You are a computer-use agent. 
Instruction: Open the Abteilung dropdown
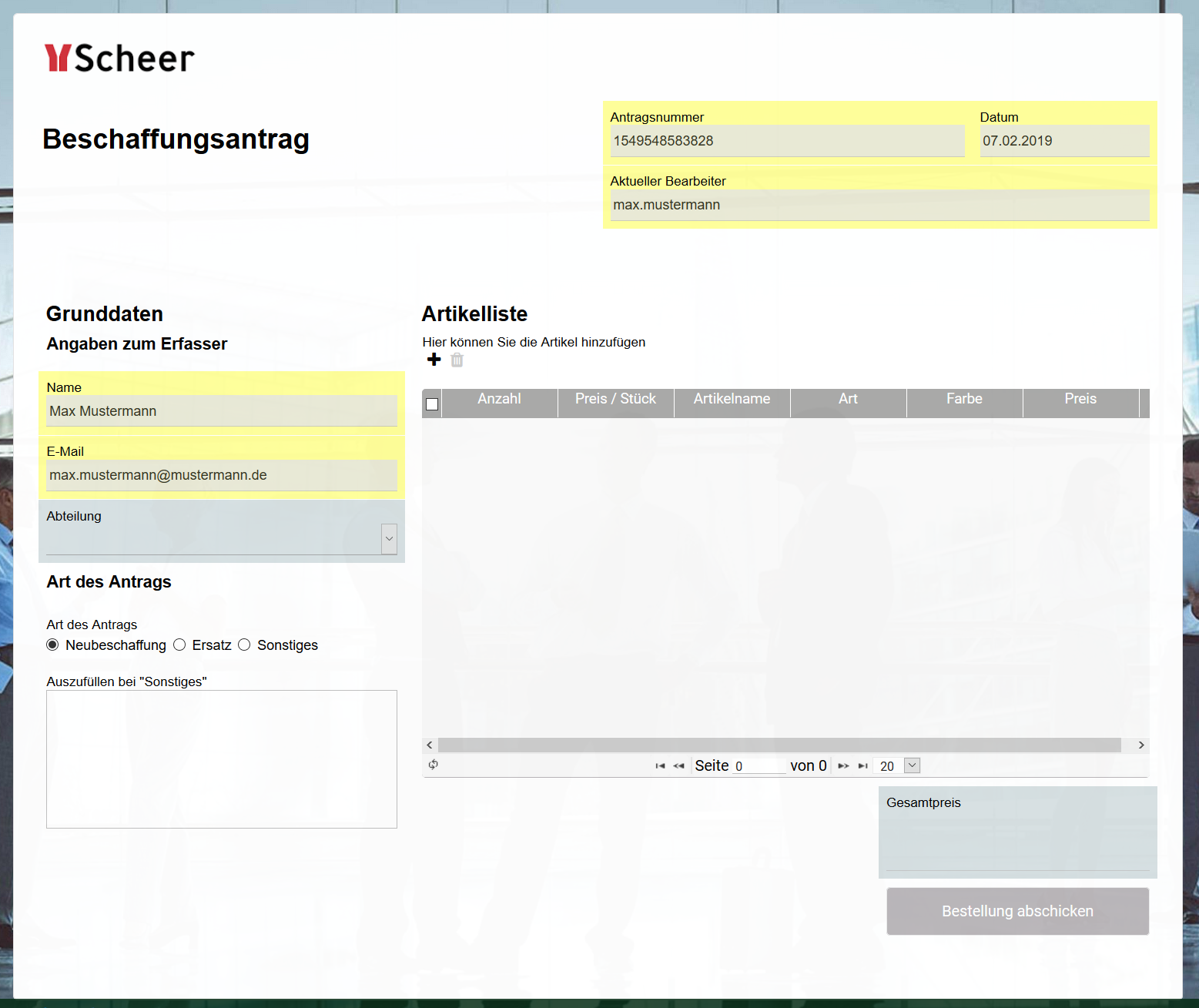point(389,539)
